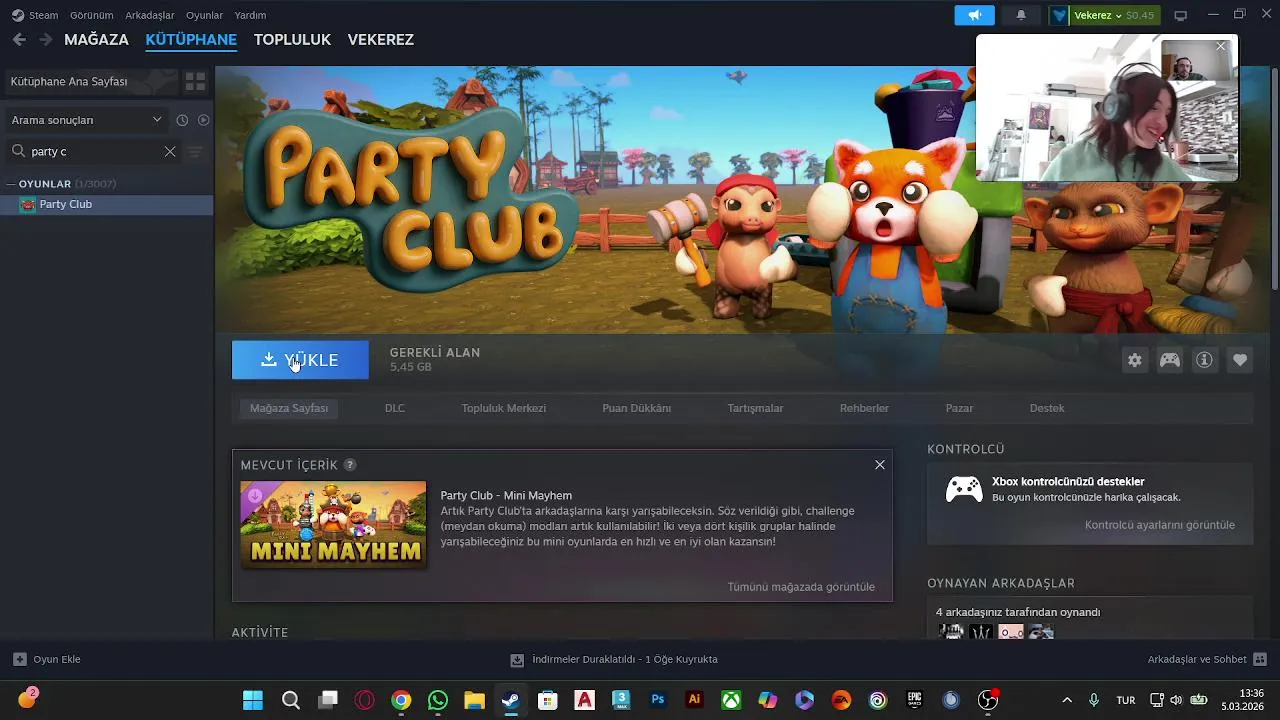Open Topluluk Merkezi tab

point(503,408)
